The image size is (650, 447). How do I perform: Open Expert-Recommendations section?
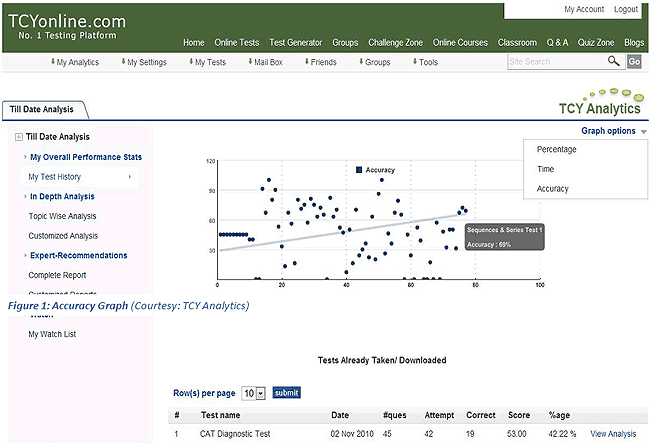pos(79,255)
